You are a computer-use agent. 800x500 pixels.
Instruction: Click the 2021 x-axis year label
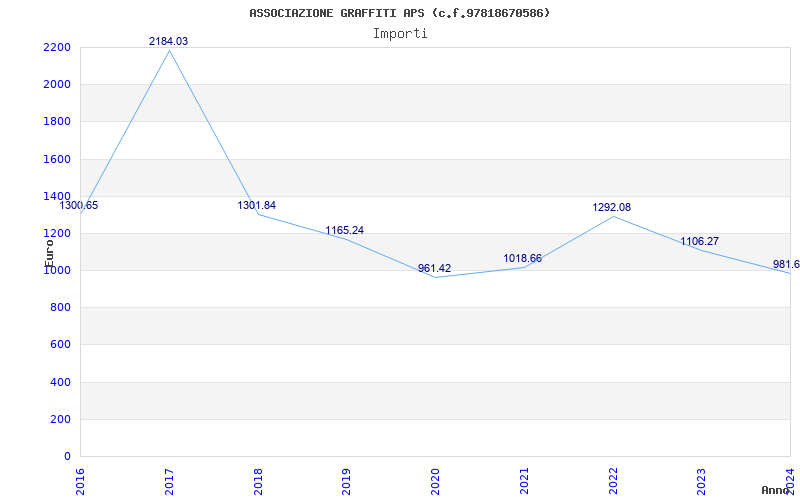point(524,481)
